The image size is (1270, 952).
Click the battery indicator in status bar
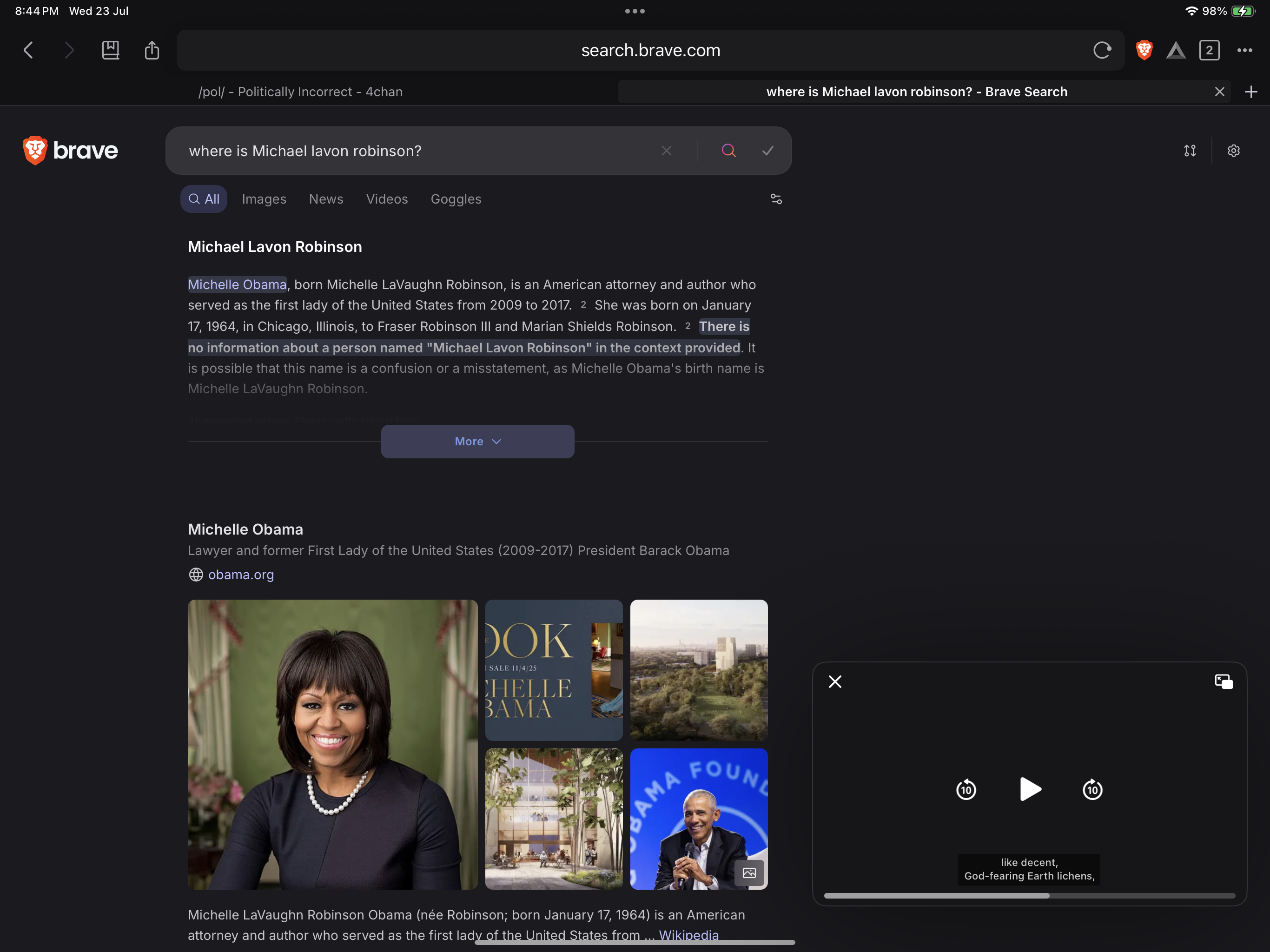coord(1243,11)
